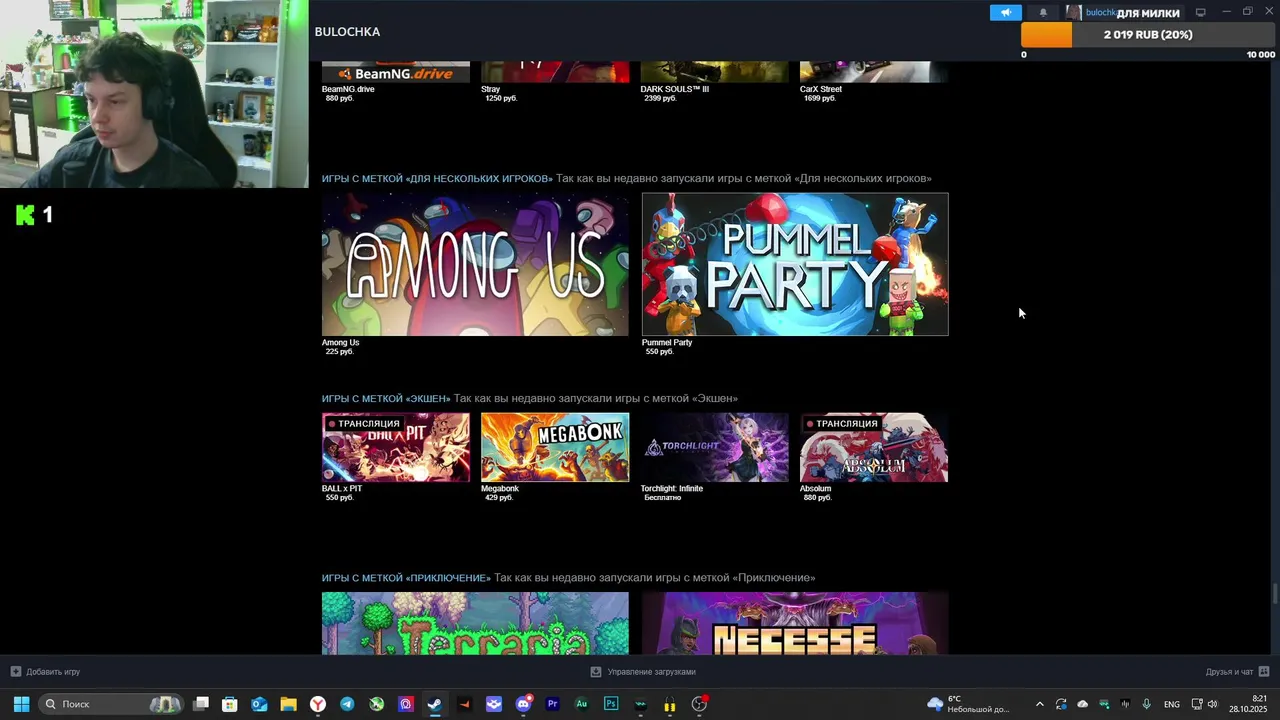Click the Absolum title text

point(816,489)
